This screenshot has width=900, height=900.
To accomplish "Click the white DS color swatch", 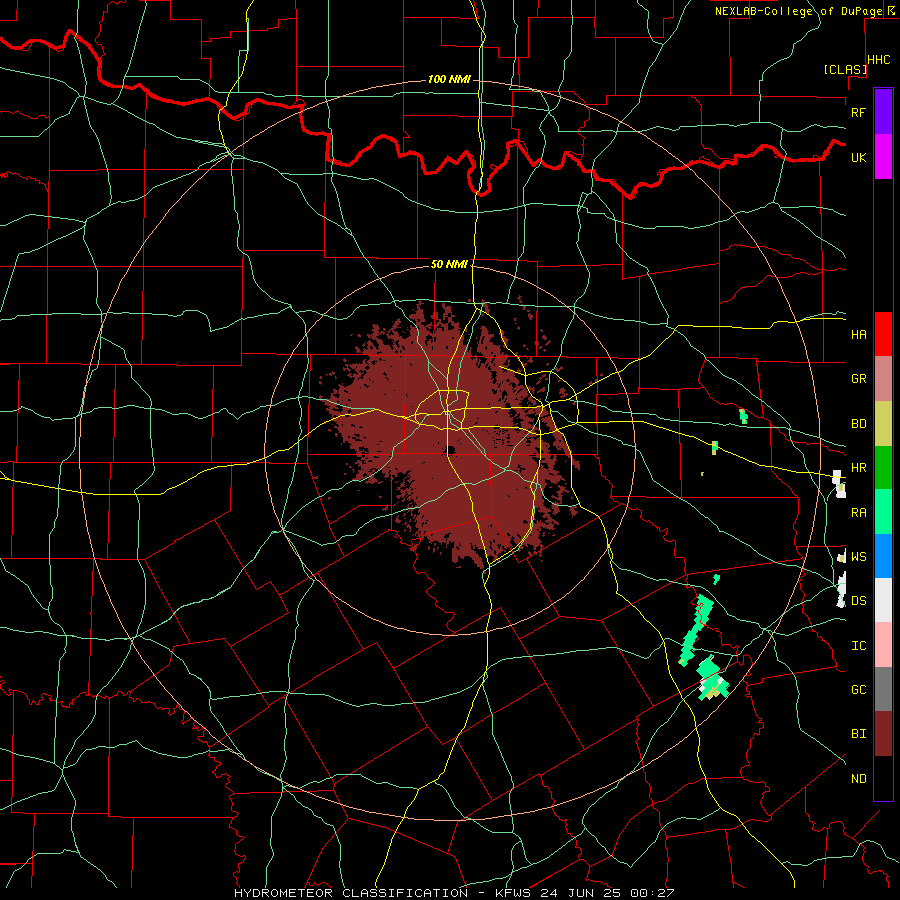I will pos(883,600).
